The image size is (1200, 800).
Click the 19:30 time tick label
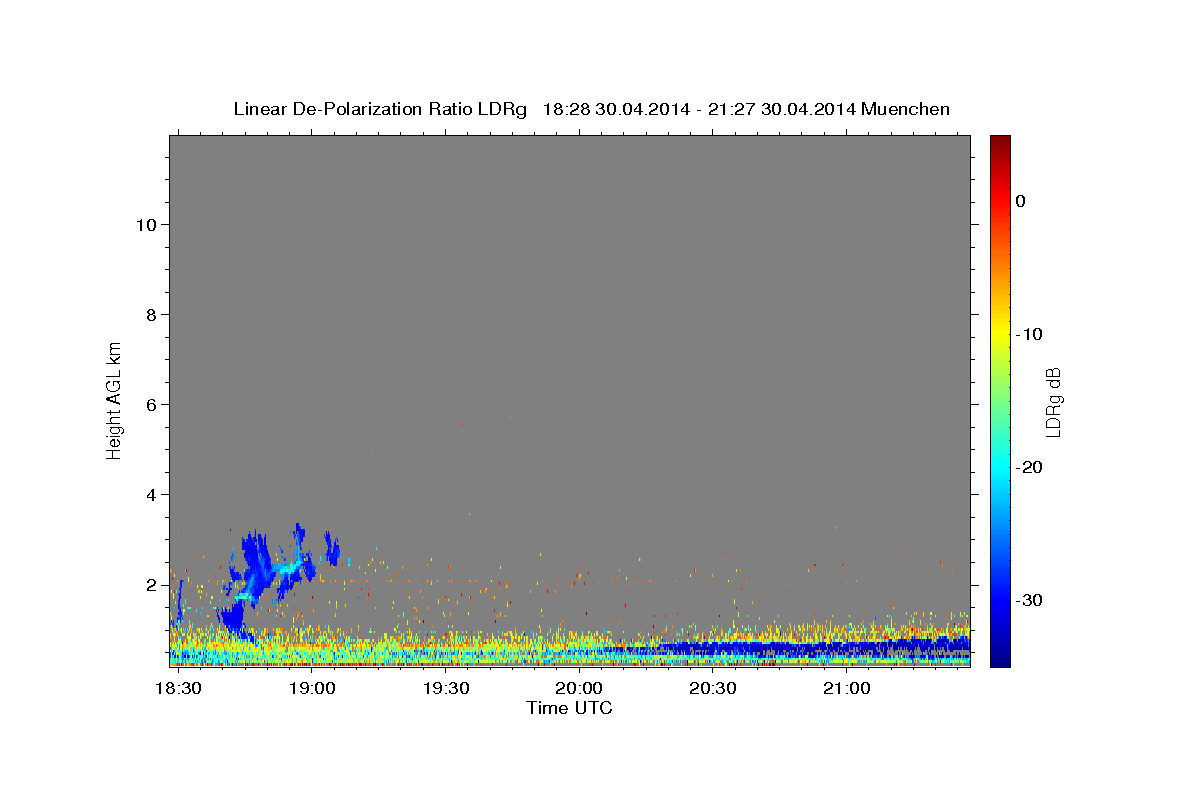[446, 689]
